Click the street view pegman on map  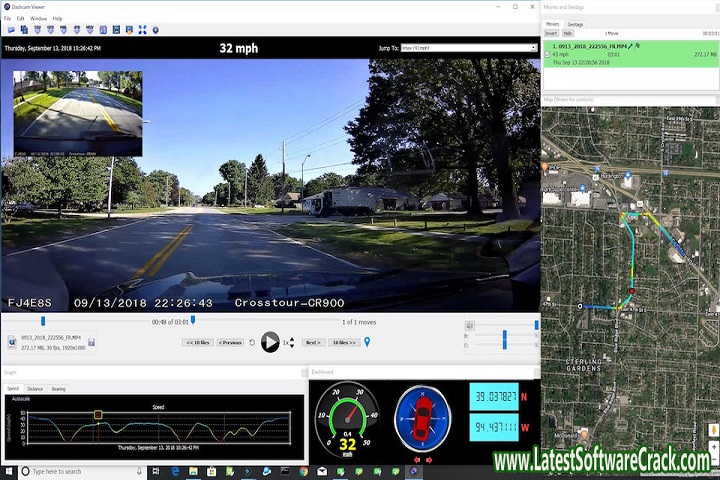pyautogui.click(x=713, y=429)
